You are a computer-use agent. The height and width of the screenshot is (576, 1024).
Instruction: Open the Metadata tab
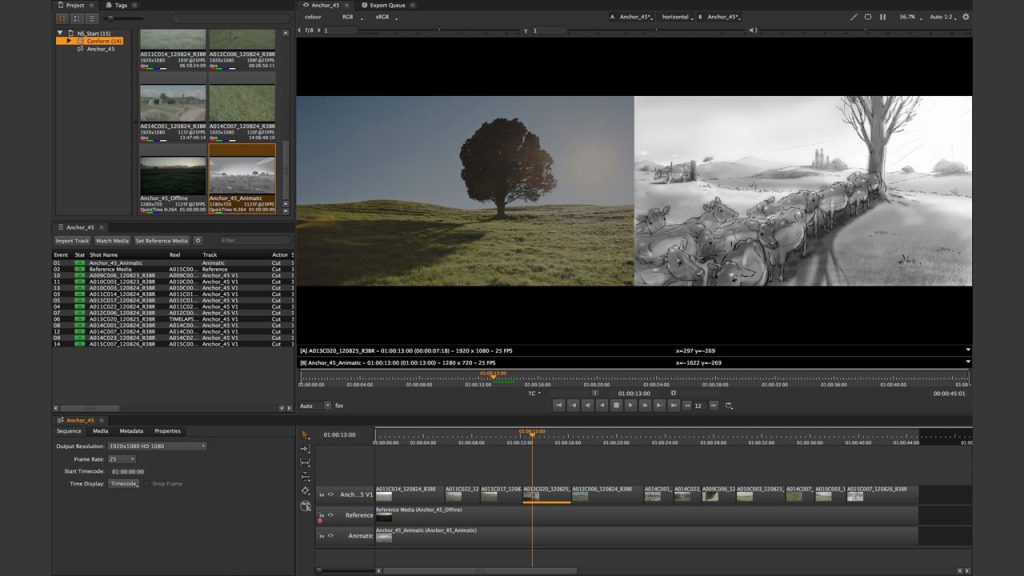tap(131, 431)
